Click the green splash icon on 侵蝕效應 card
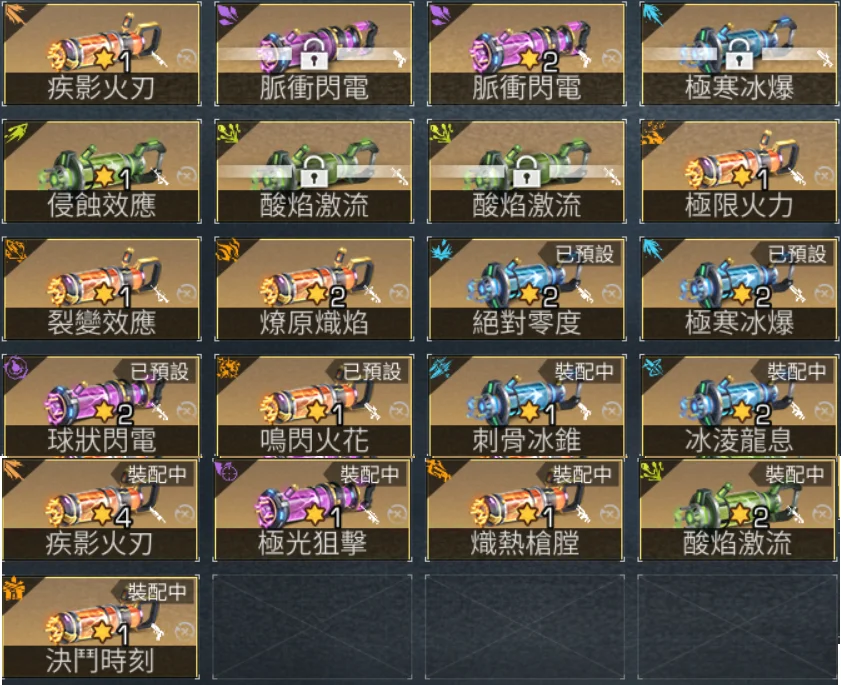 click(16, 132)
